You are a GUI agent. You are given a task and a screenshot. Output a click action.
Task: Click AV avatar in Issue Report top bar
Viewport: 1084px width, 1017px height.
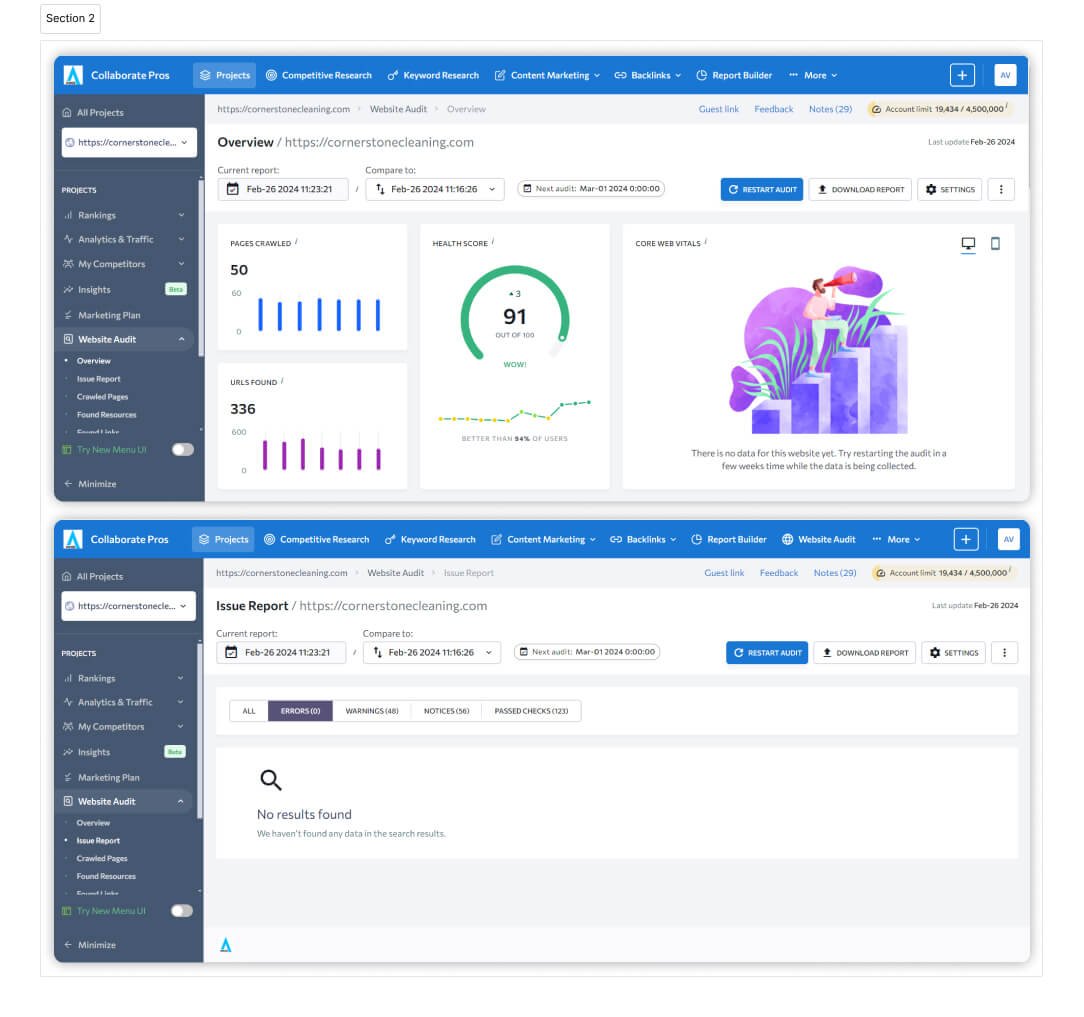click(x=1008, y=539)
